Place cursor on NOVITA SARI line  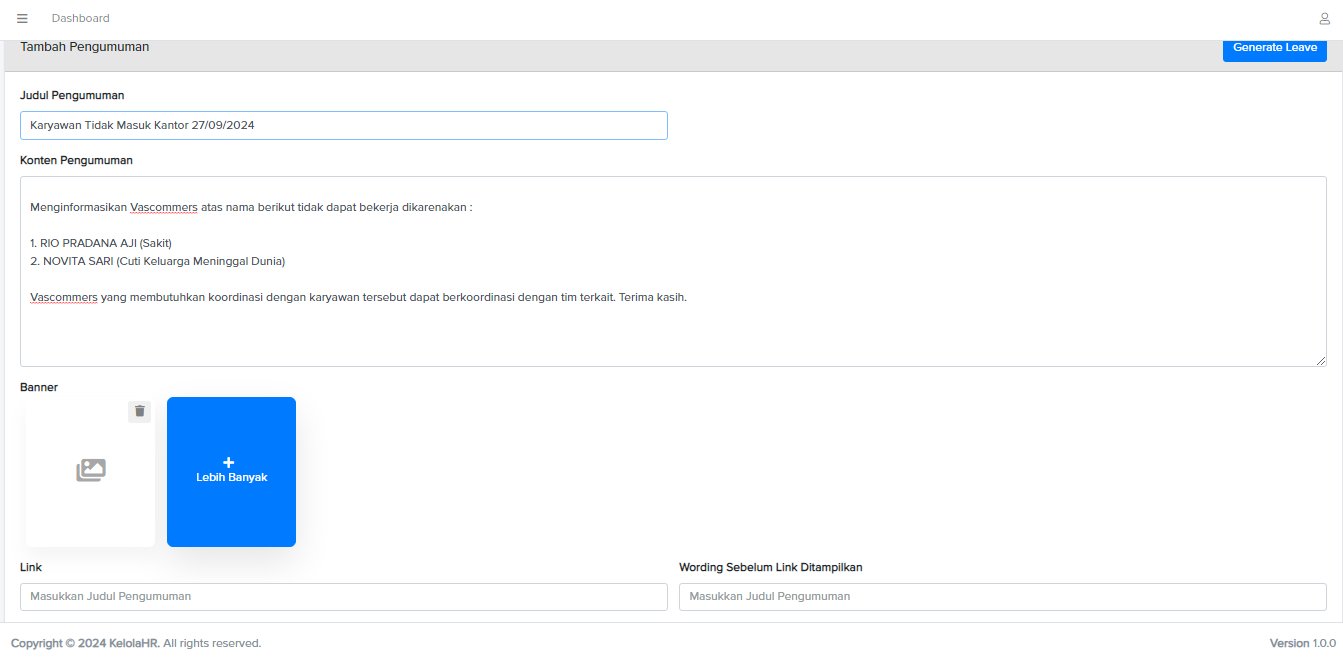[x=157, y=261]
